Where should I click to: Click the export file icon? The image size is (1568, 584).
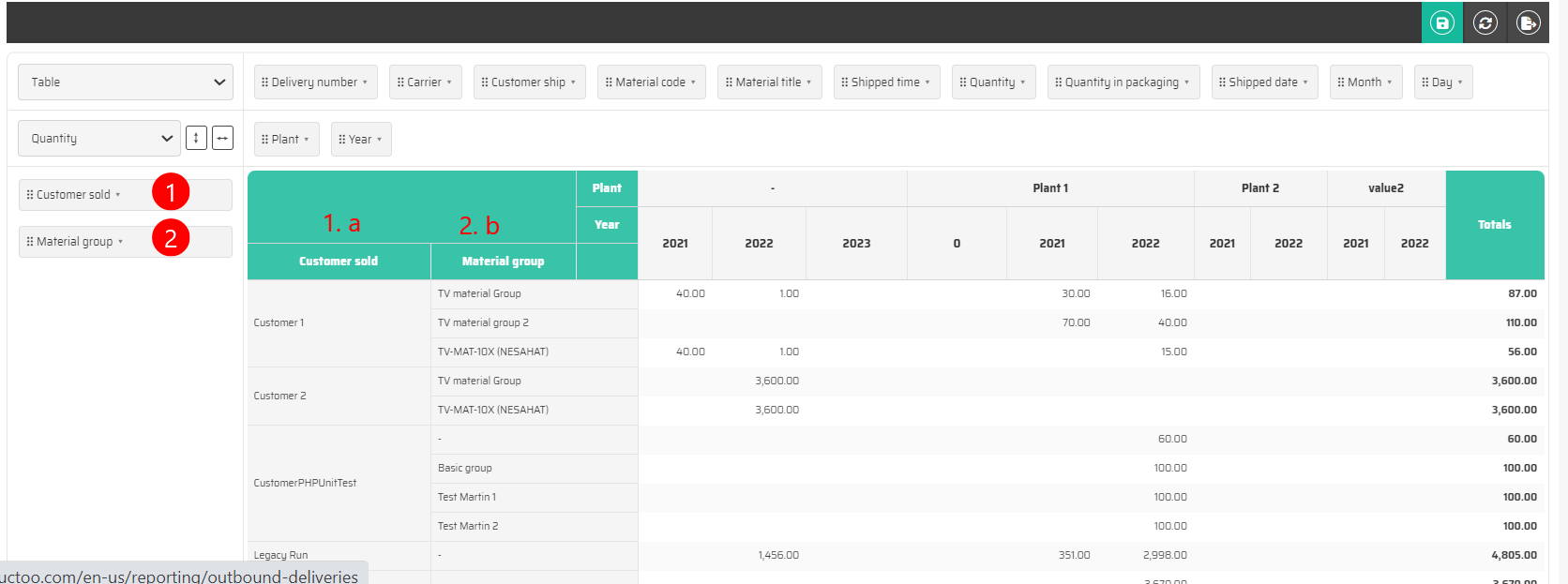pyautogui.click(x=1529, y=22)
